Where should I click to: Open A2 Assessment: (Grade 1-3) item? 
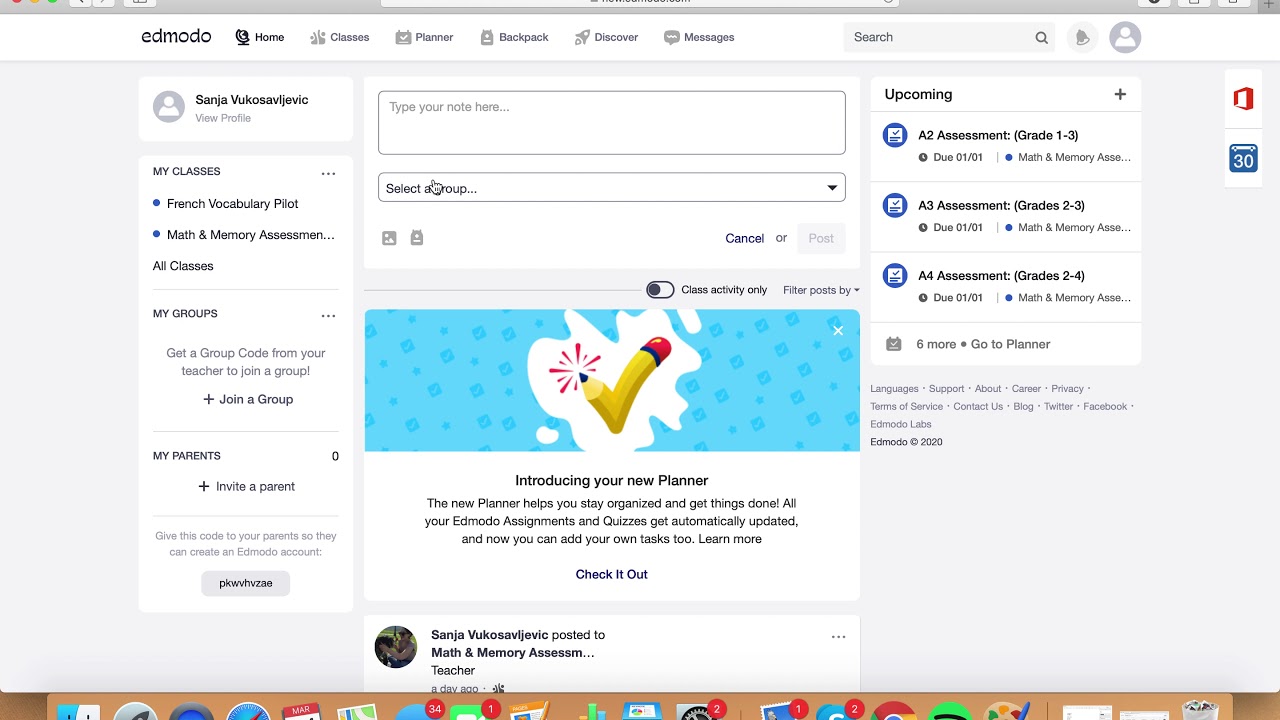pyautogui.click(x=998, y=135)
